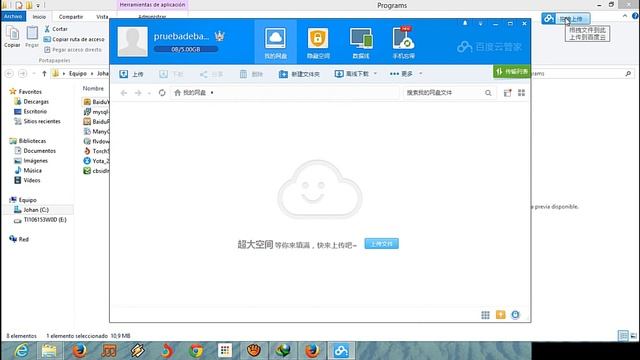640x360 pixels.
Task: Click the user avatar picture
Action: coord(133,41)
